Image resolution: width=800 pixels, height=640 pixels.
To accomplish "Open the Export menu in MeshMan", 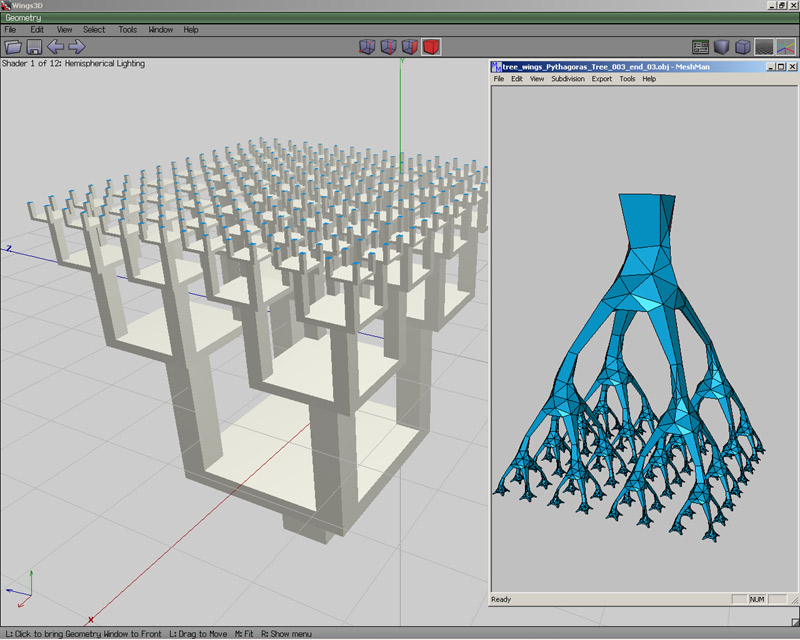I will 602,79.
